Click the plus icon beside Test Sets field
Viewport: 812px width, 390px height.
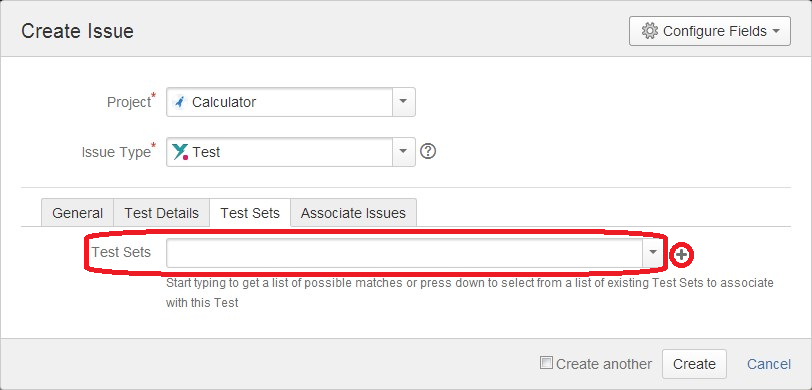pos(682,254)
